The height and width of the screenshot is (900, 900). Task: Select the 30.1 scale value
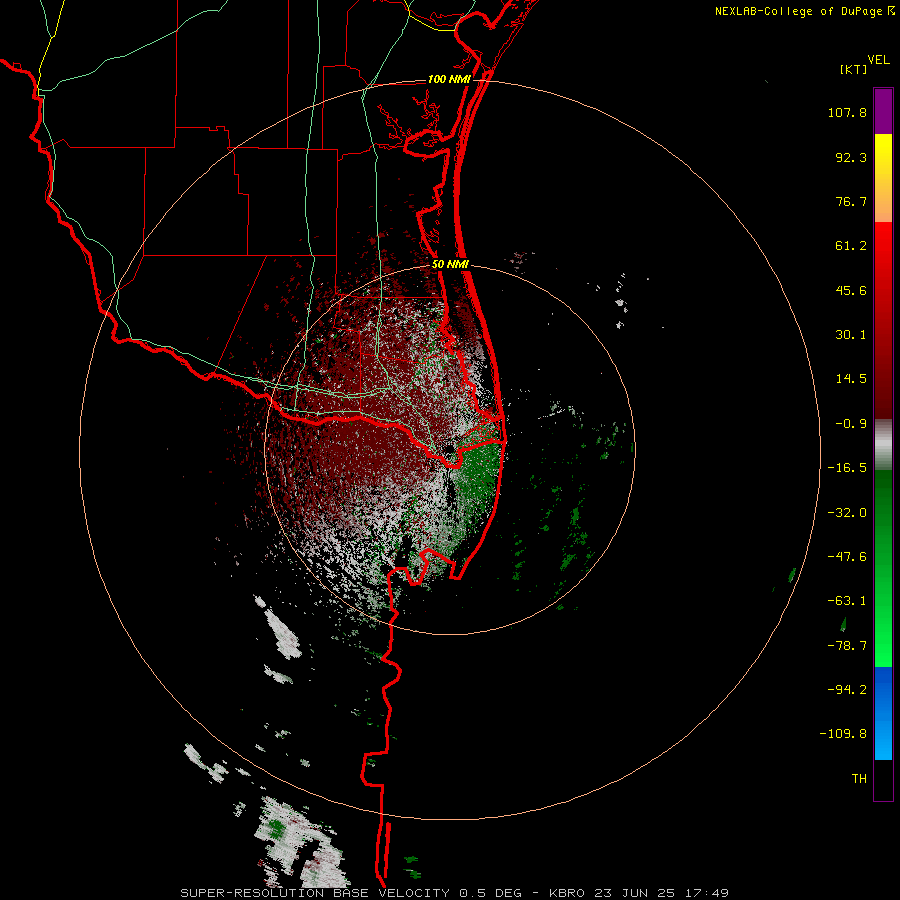click(851, 335)
